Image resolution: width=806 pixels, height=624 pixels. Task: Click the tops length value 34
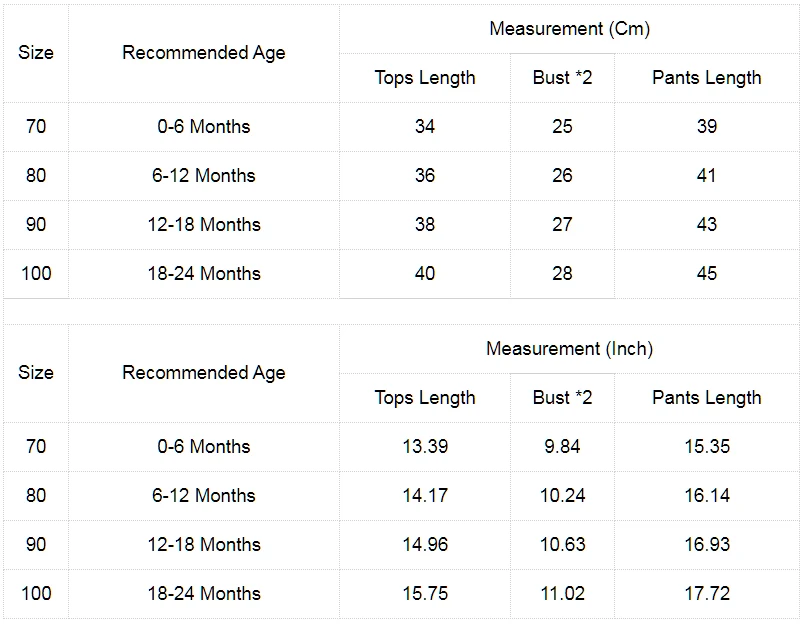(x=425, y=126)
